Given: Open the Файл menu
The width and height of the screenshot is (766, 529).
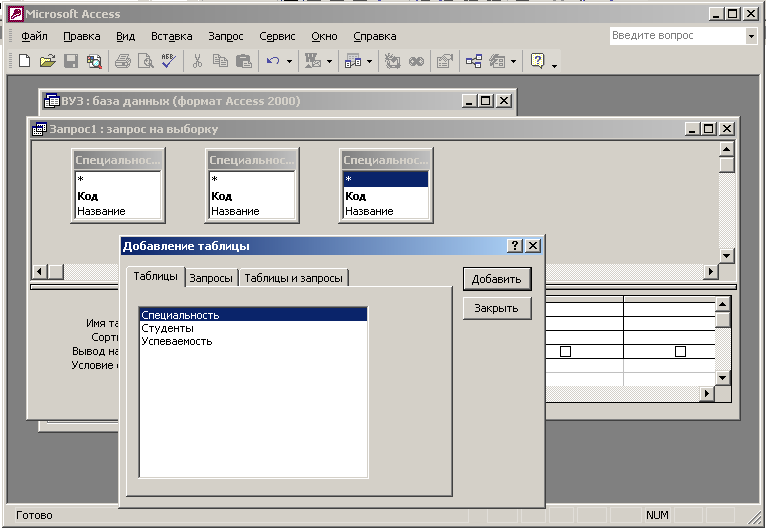Looking at the screenshot, I should (34, 36).
